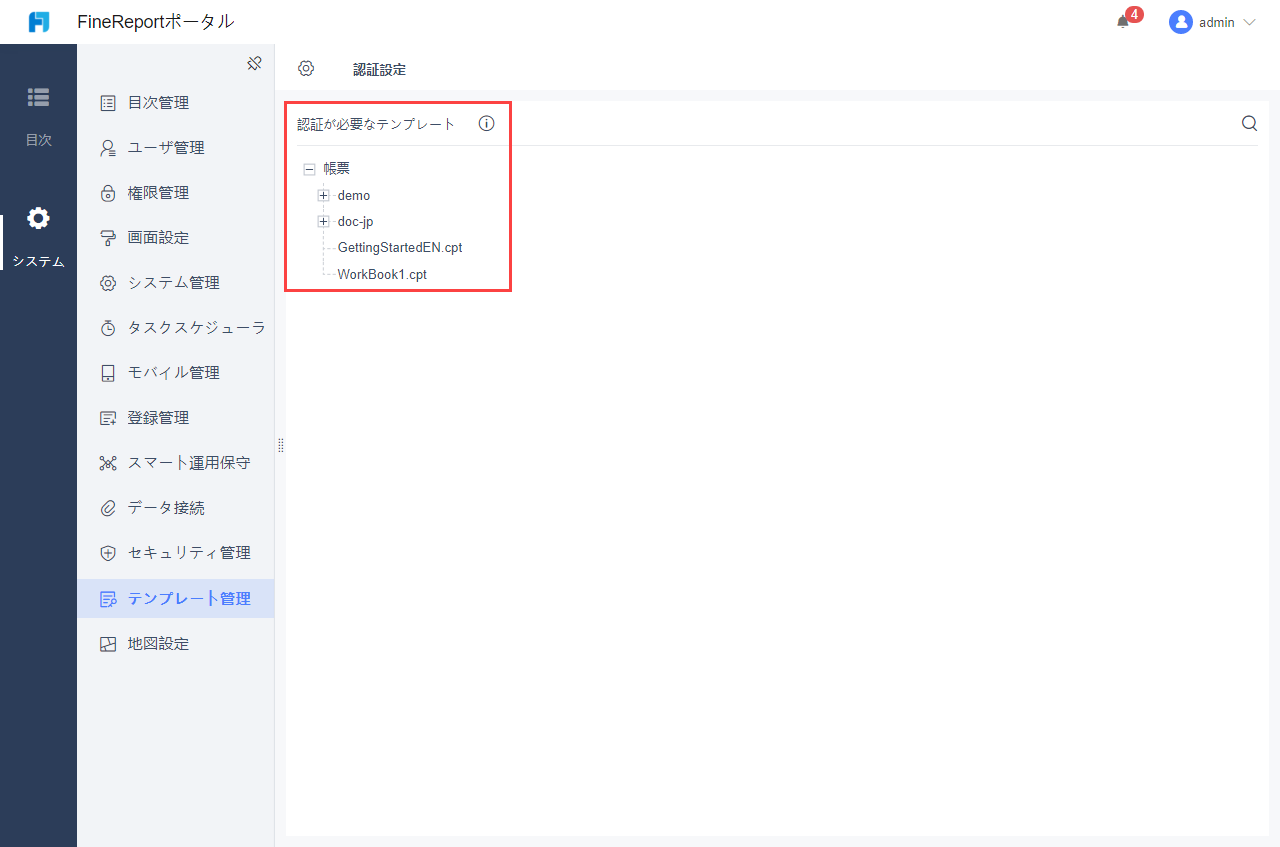
Task: Select the システム gear icon in left rail
Action: pyautogui.click(x=38, y=218)
